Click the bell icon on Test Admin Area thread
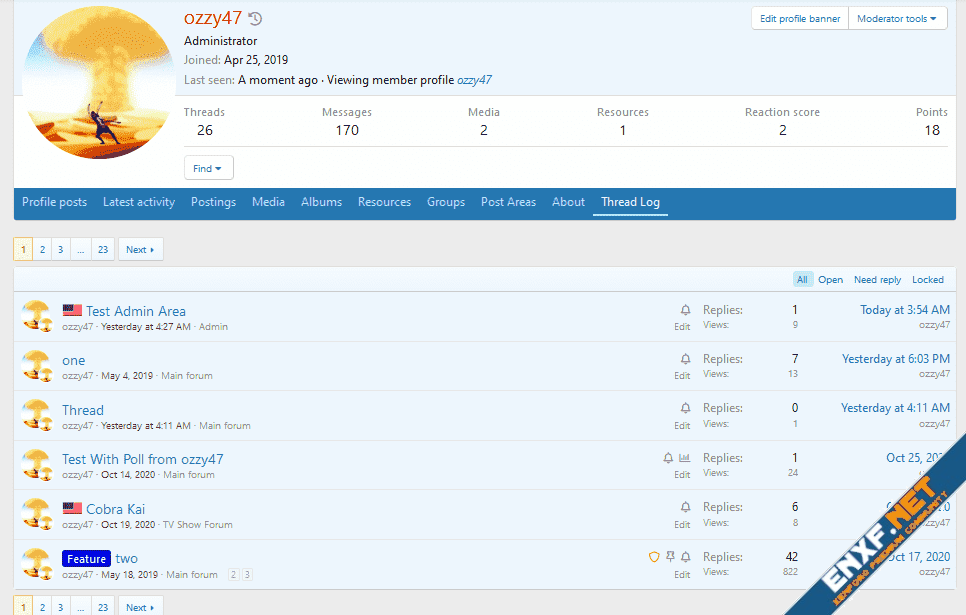The width and height of the screenshot is (966, 615). point(685,310)
